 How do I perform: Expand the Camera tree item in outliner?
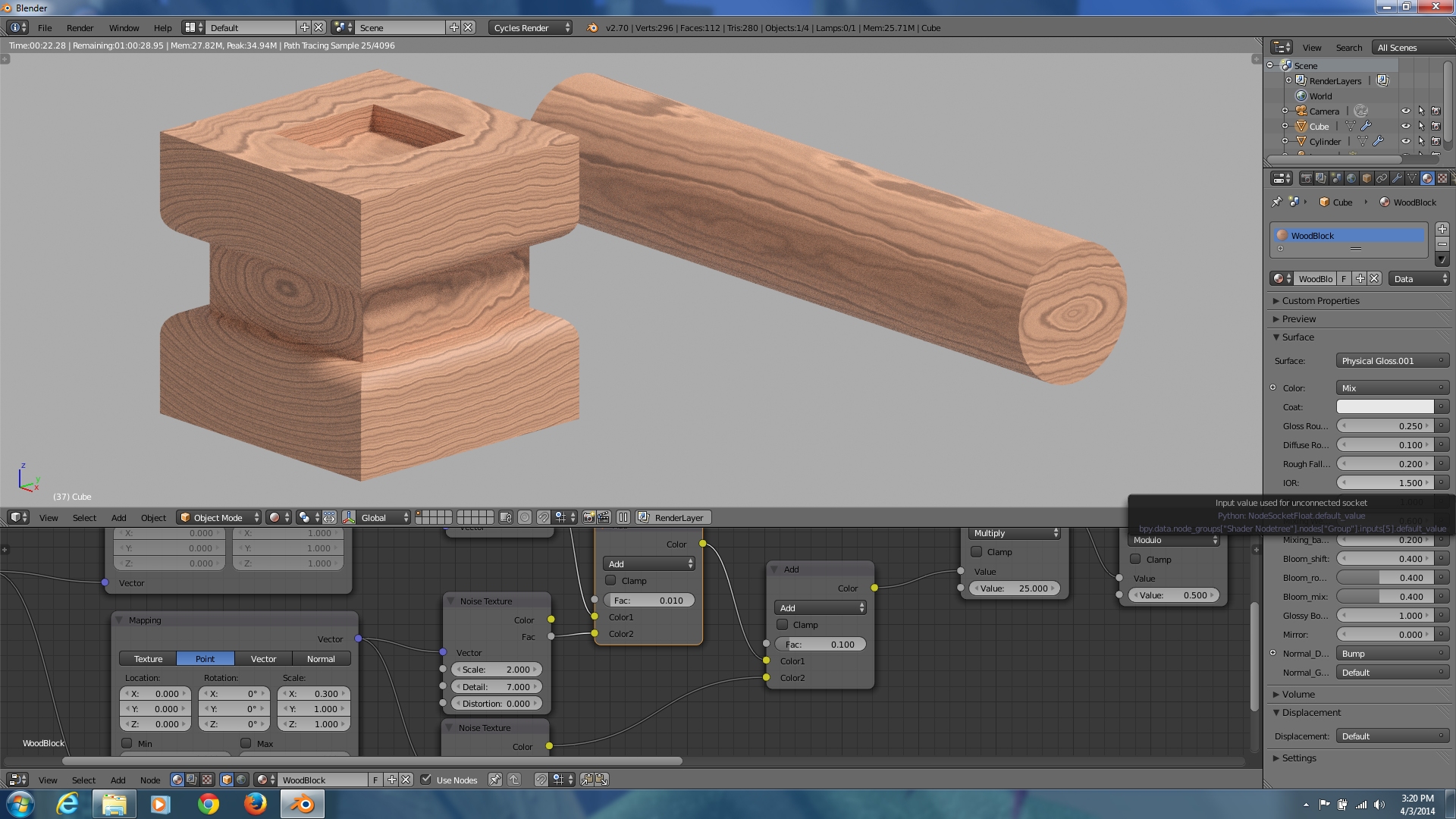1285,111
